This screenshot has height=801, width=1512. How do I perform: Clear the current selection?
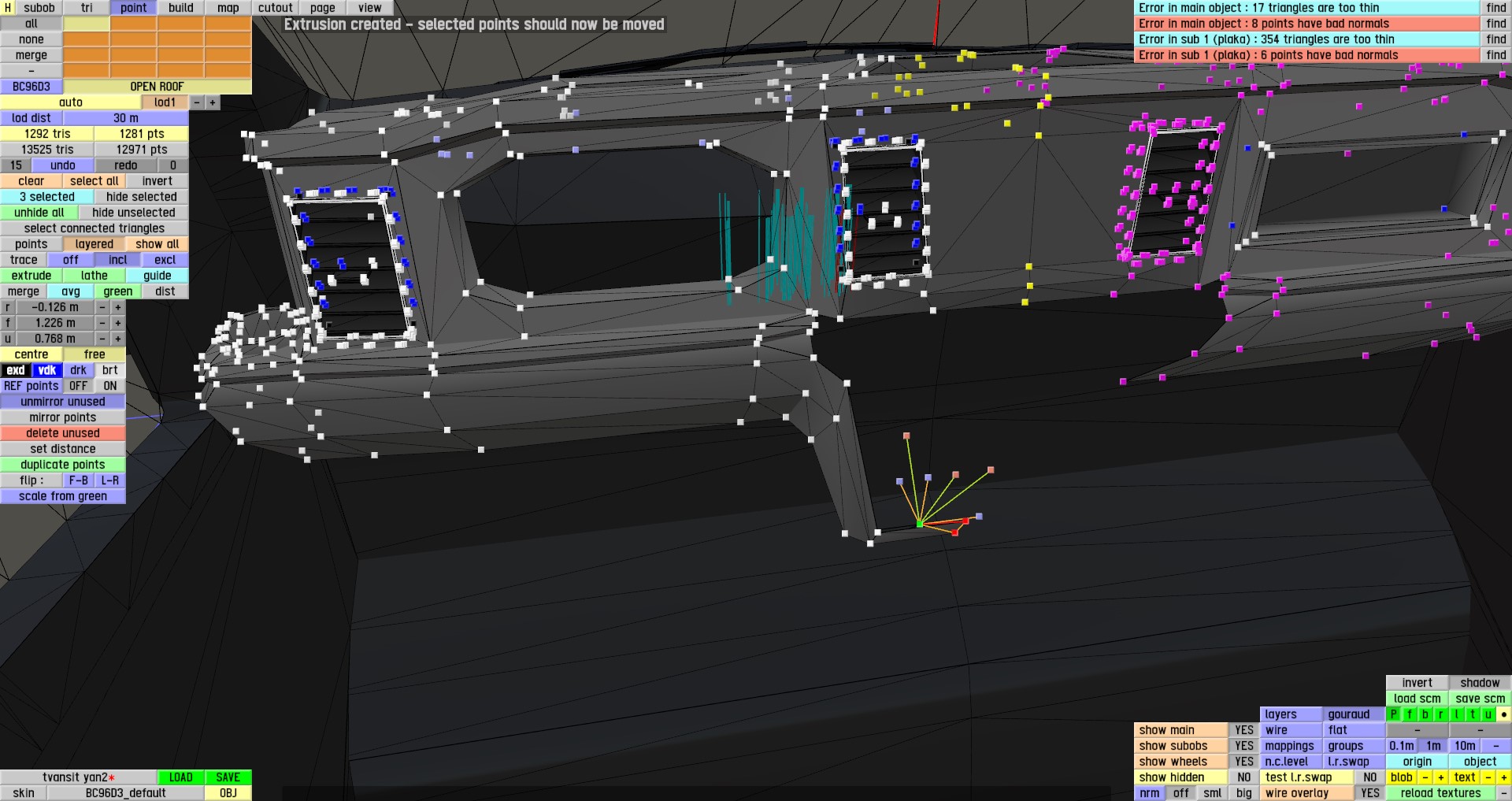[x=31, y=181]
